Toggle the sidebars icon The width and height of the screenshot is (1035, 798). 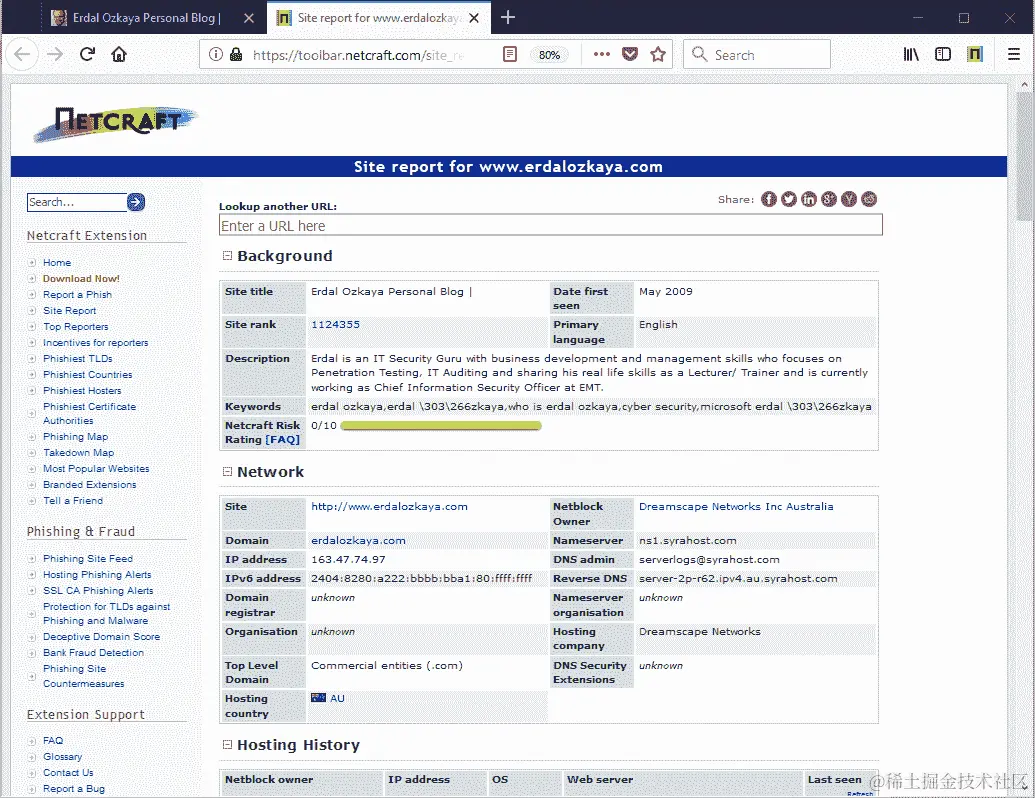[943, 54]
